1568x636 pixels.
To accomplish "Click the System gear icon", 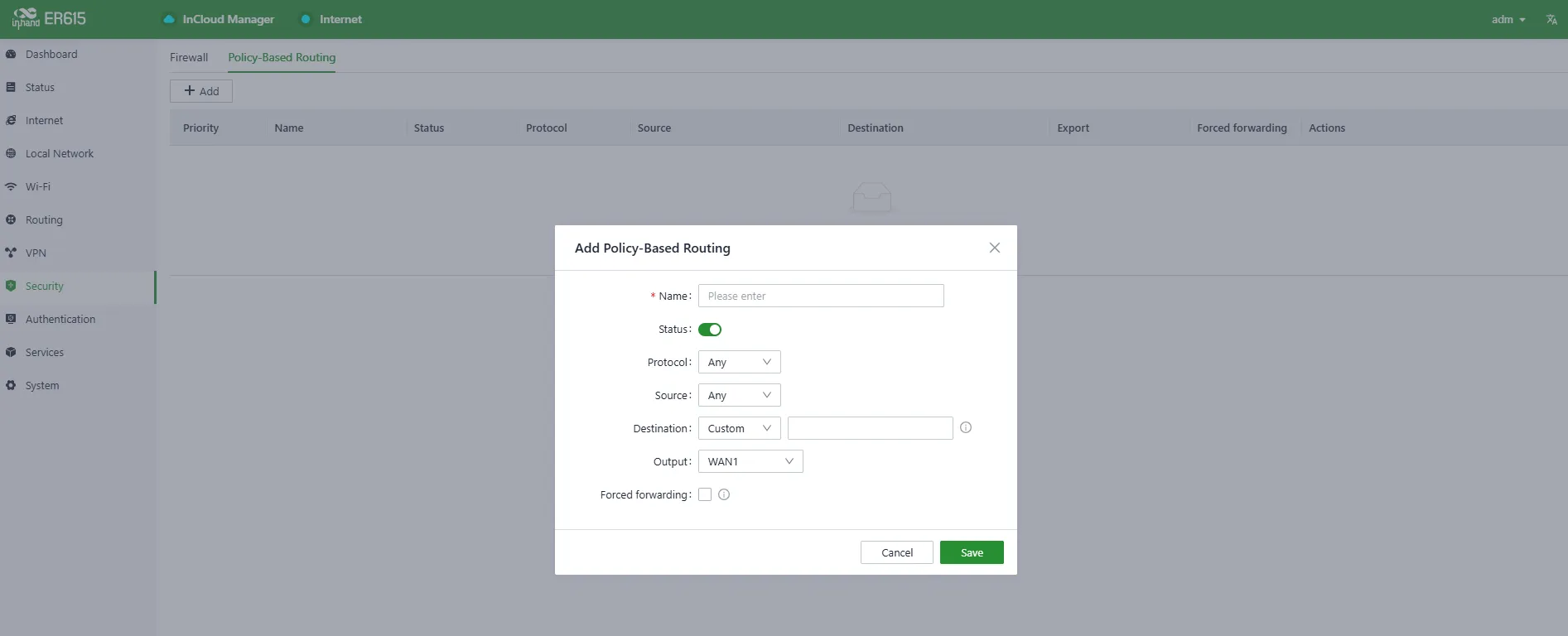I will point(11,385).
